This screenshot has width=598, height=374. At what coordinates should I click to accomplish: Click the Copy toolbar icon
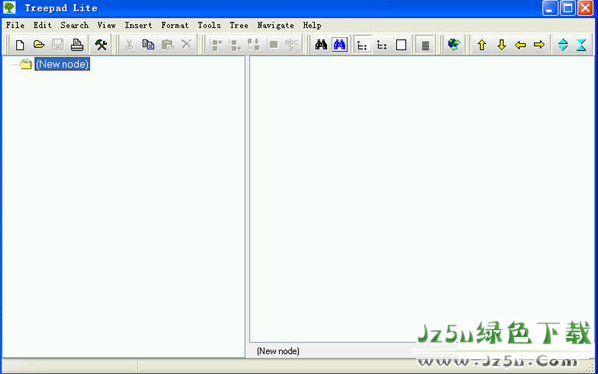click(148, 45)
